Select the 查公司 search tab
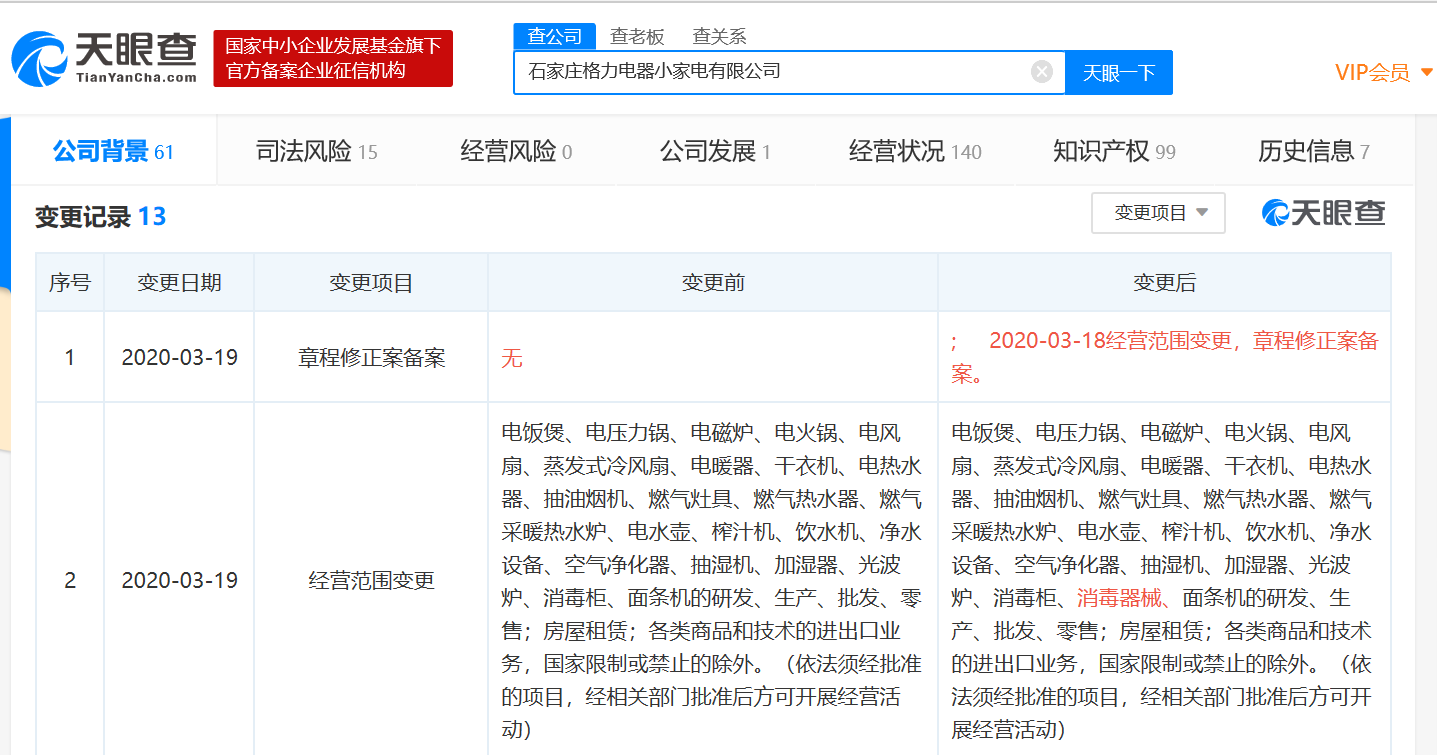1437x755 pixels. tap(554, 37)
